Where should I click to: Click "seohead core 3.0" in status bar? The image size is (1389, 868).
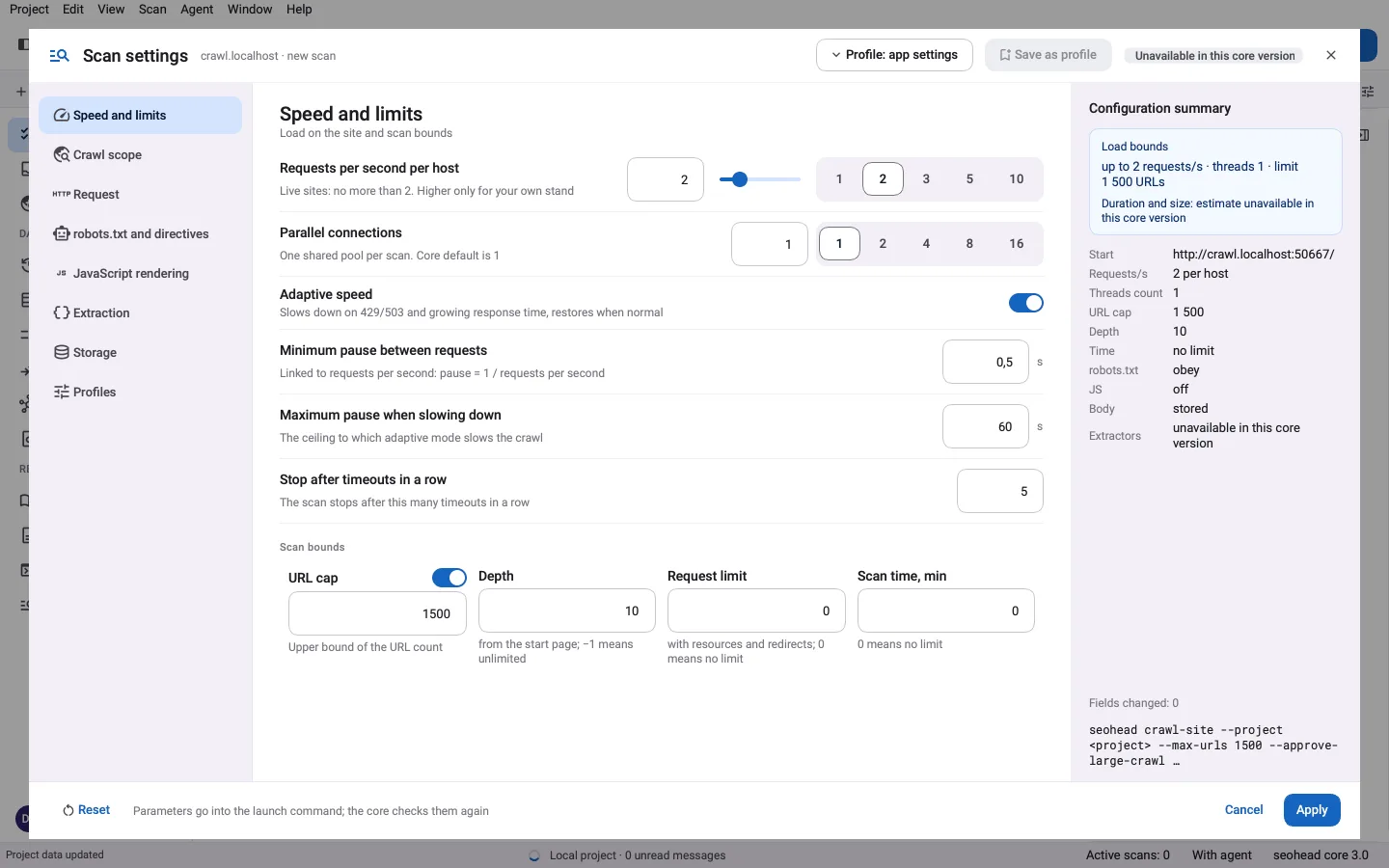click(1321, 855)
